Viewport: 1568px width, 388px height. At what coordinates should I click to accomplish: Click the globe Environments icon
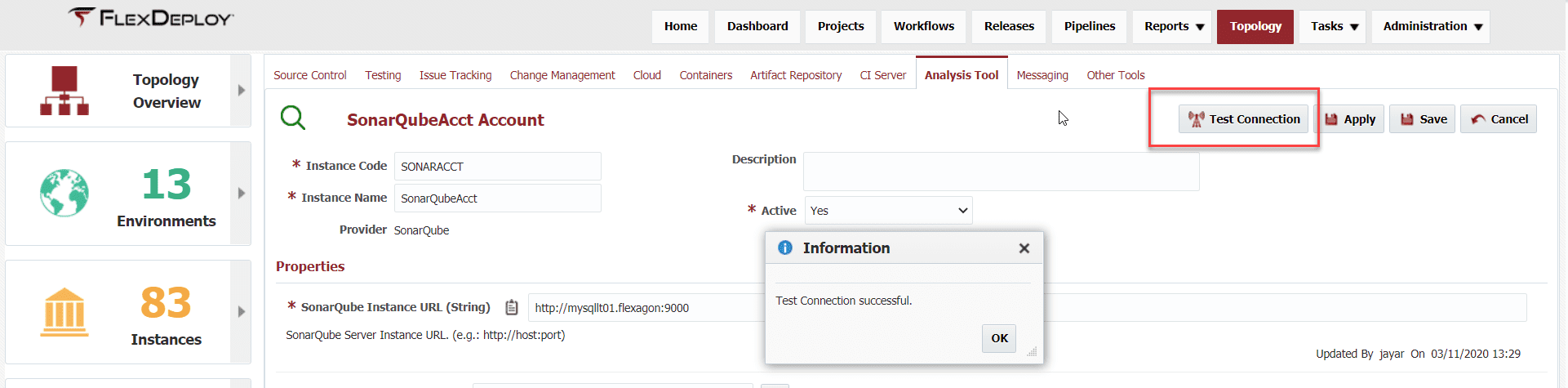point(64,193)
